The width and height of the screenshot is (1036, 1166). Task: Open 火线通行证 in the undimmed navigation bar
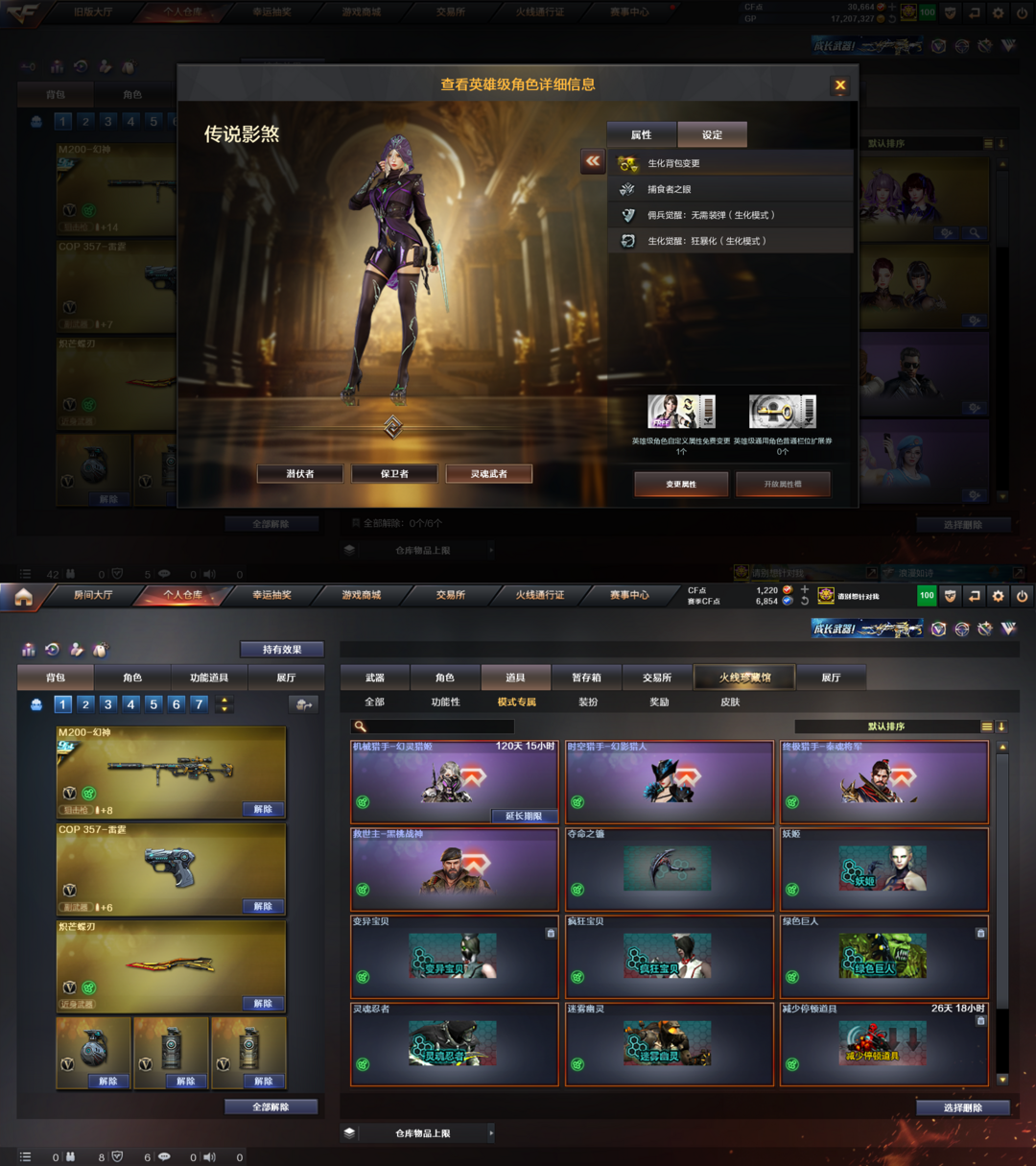[x=540, y=595]
